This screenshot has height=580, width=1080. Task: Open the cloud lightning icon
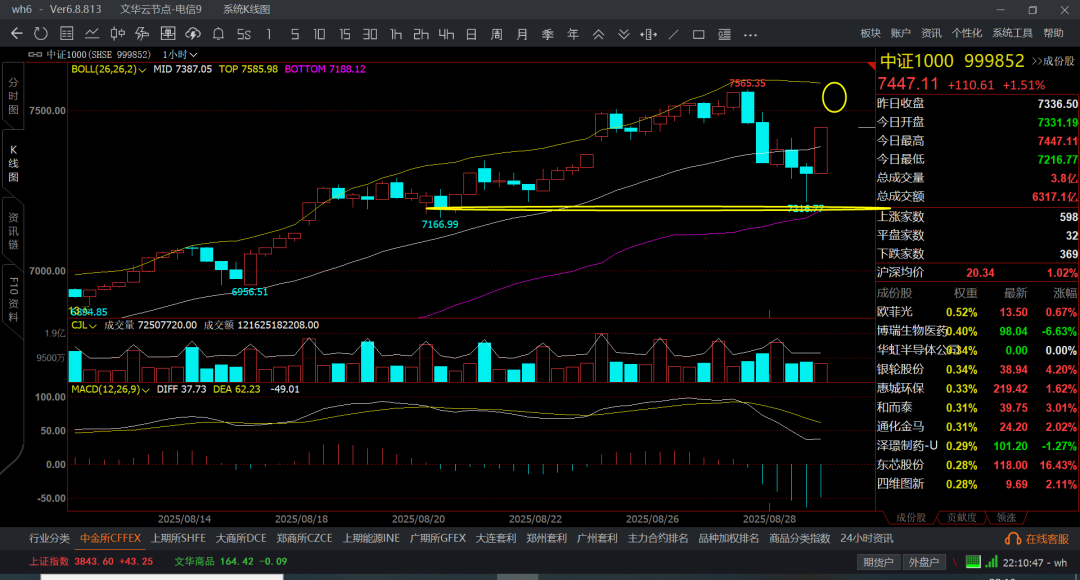(x=193, y=34)
